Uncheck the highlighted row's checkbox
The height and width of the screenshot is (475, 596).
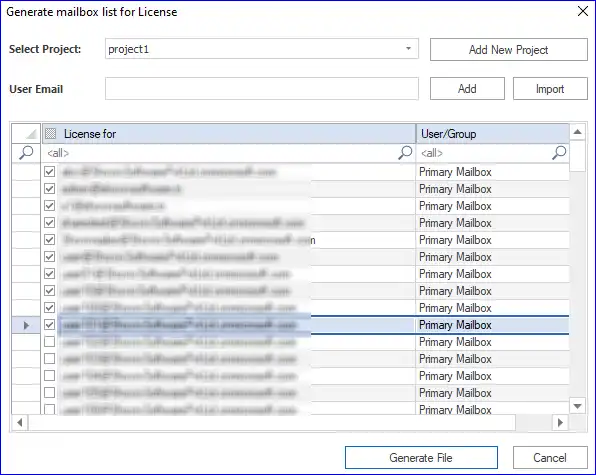coord(49,325)
